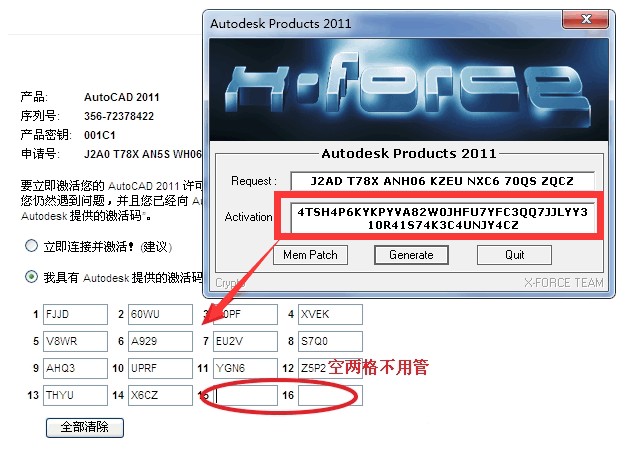
Task: Focus activation field 4 containing XVEK
Action: 330,314
